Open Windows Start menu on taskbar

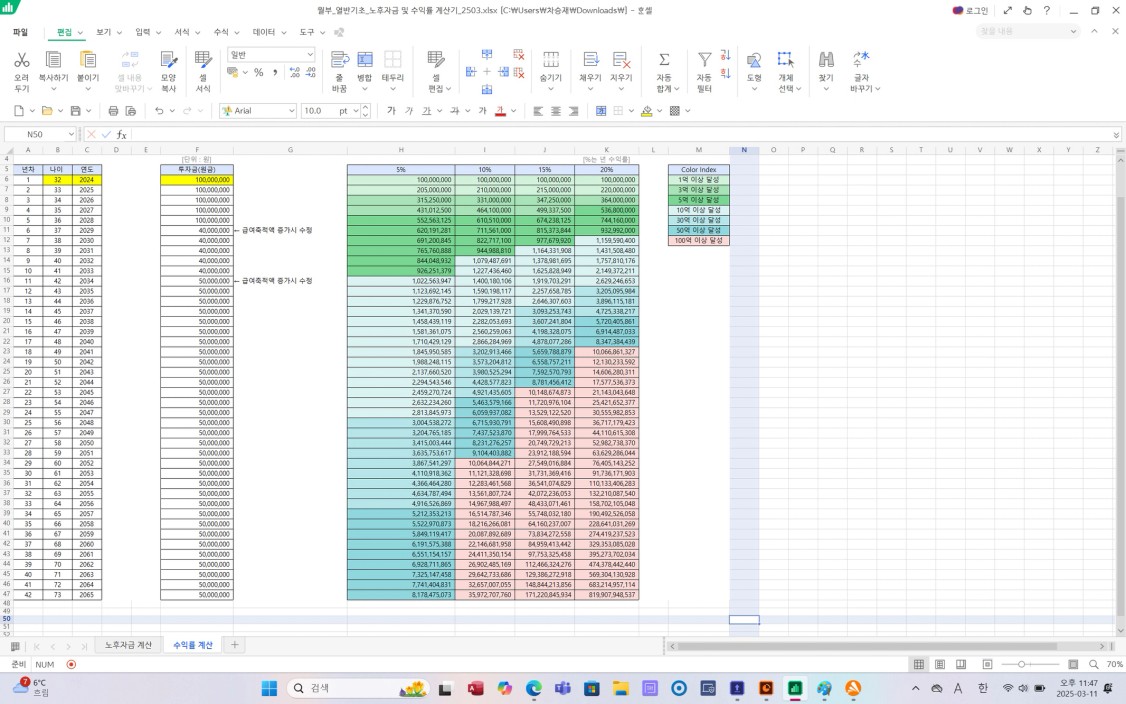point(269,688)
